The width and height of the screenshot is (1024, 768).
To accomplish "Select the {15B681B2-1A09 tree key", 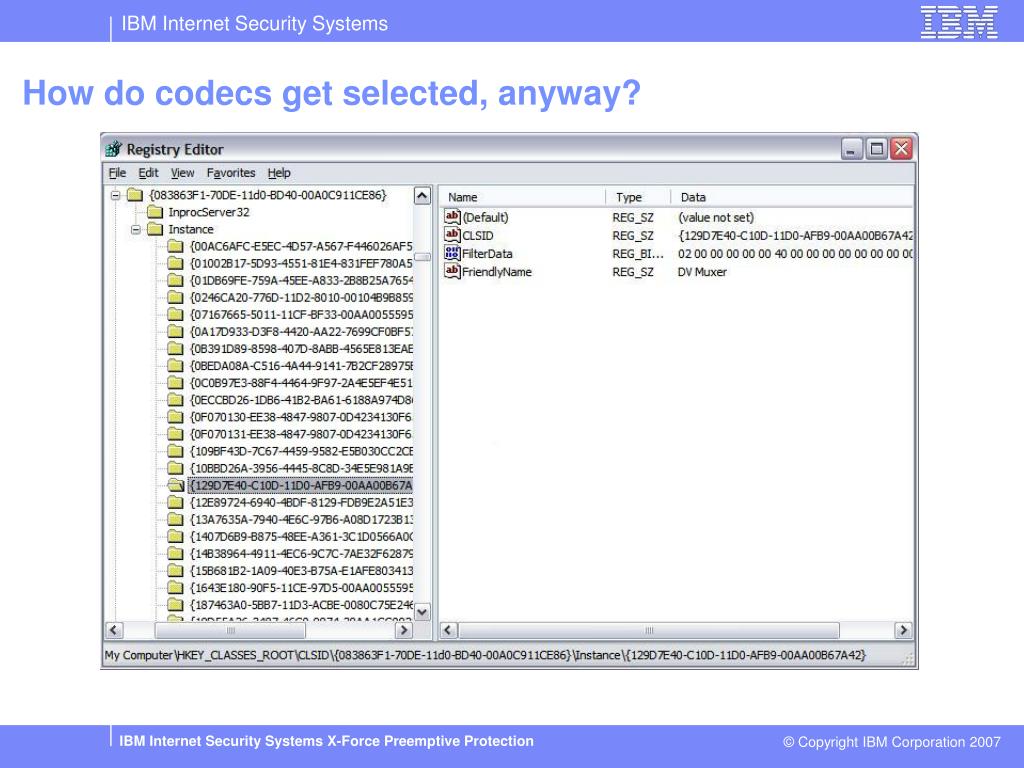I will (x=301, y=571).
